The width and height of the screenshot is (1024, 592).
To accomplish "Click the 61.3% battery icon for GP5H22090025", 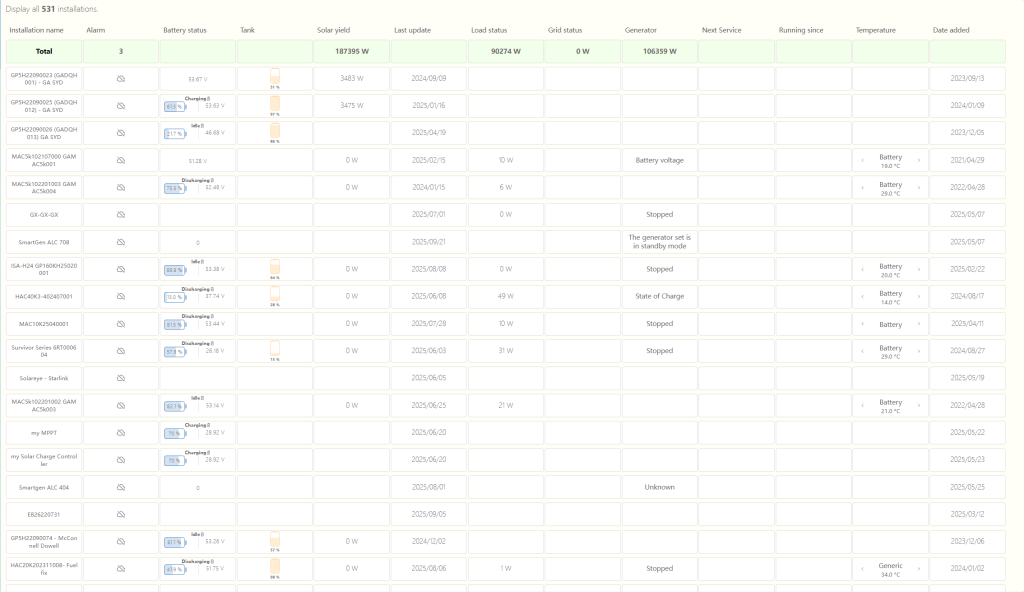I will [x=174, y=106].
